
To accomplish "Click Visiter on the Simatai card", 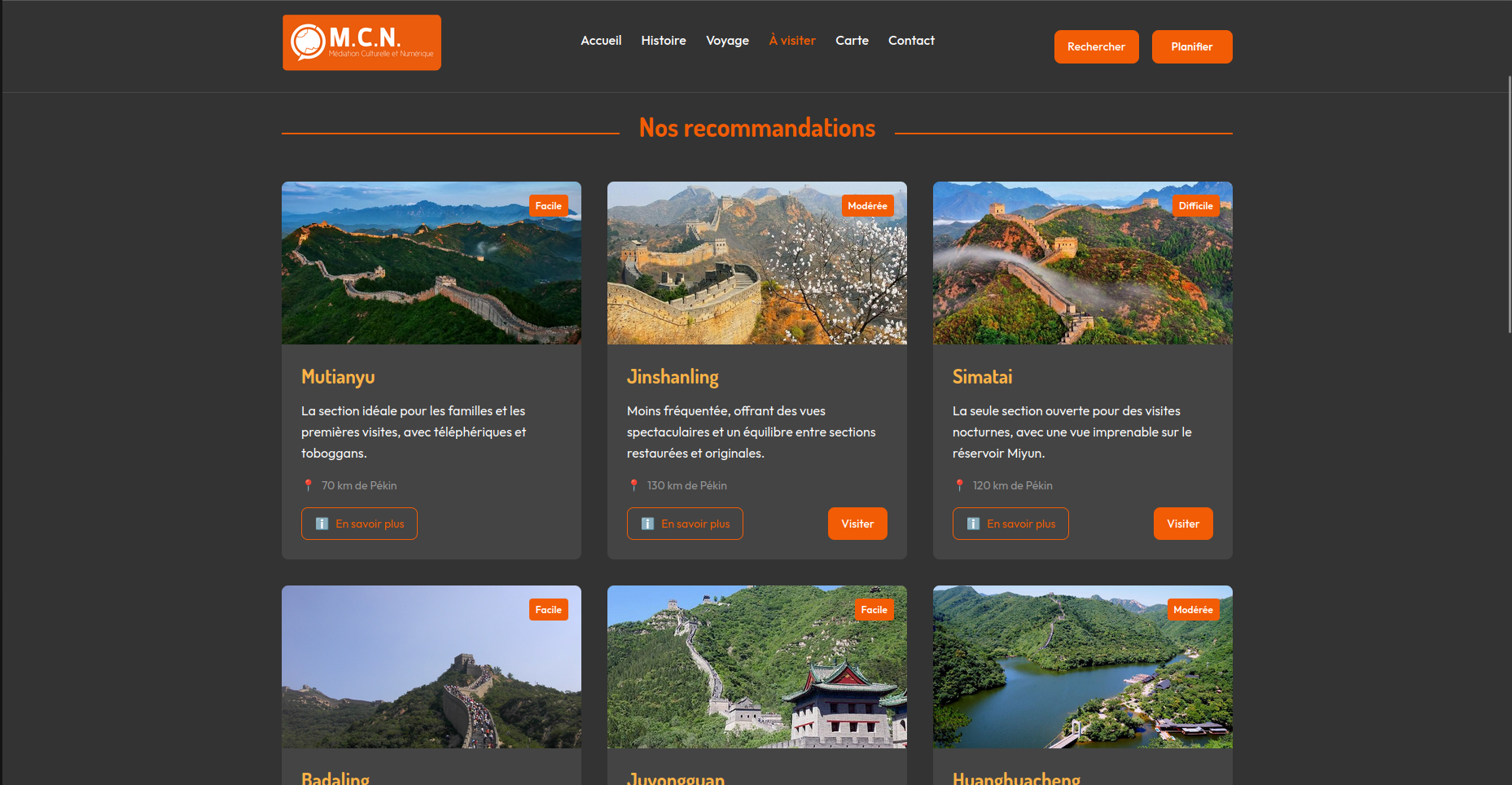I will click(x=1182, y=524).
